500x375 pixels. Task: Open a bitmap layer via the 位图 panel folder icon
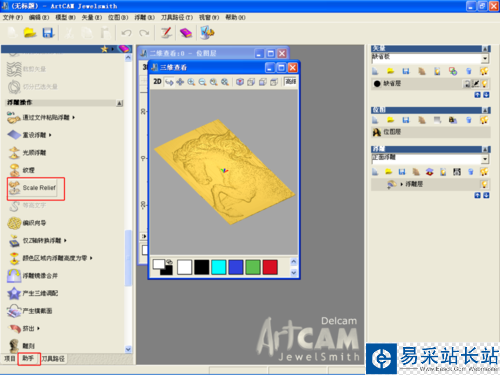coord(390,120)
